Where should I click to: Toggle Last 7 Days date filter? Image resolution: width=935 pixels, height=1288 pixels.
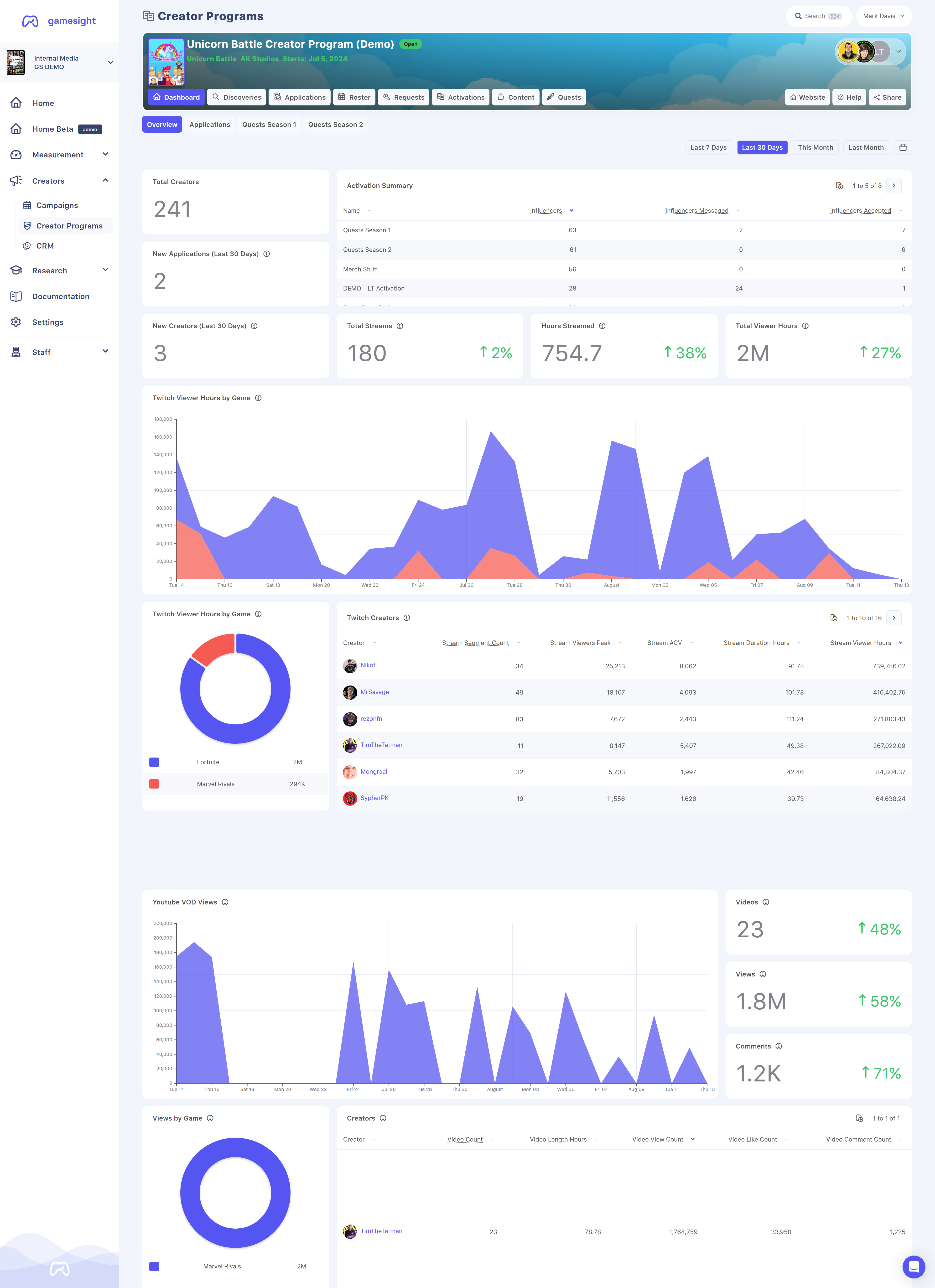[x=708, y=148]
